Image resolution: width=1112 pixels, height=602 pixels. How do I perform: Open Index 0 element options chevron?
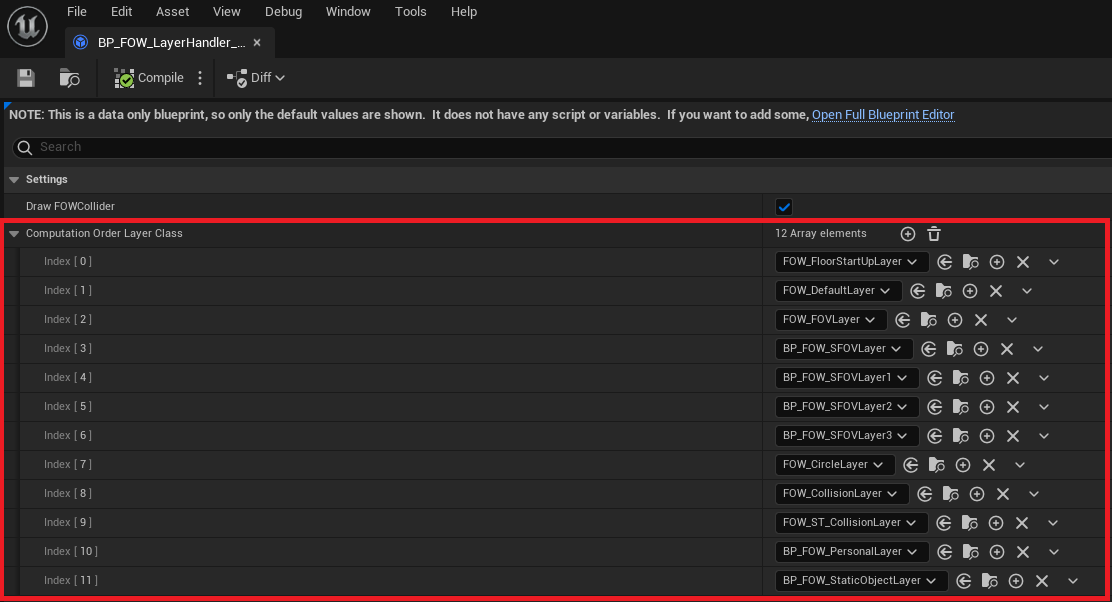coord(1054,262)
